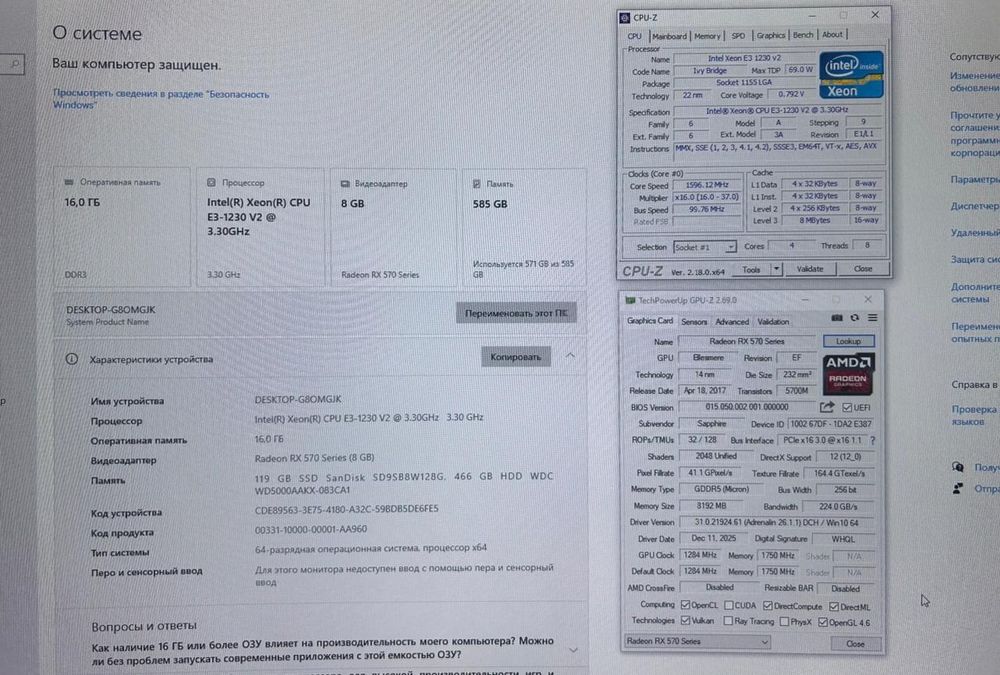Switch to the CPU-Z Bench tab
The width and height of the screenshot is (1000, 675).
(x=803, y=34)
